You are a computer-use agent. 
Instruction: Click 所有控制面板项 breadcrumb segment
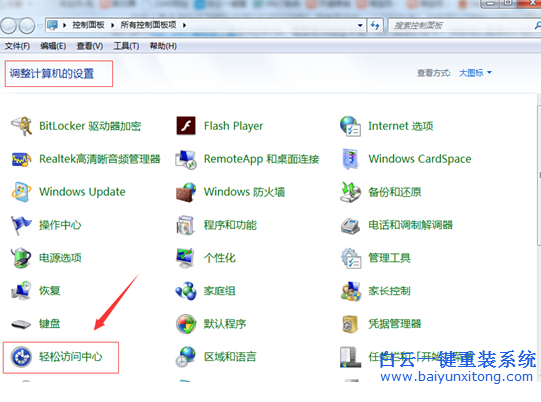coord(148,25)
